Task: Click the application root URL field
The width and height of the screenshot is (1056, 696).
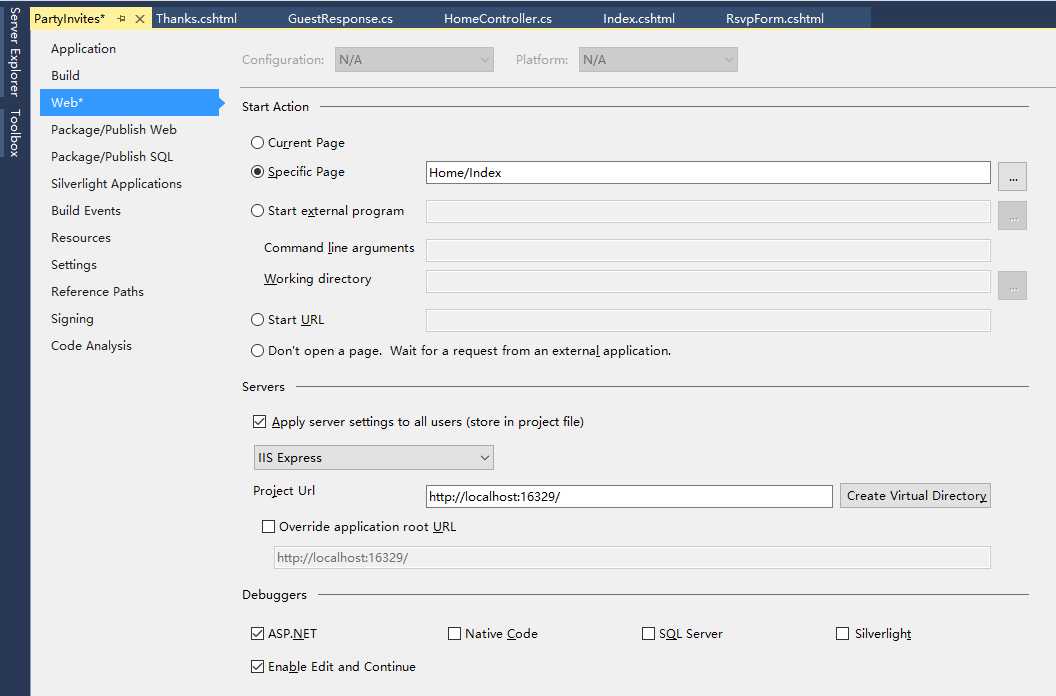Action: [x=632, y=557]
